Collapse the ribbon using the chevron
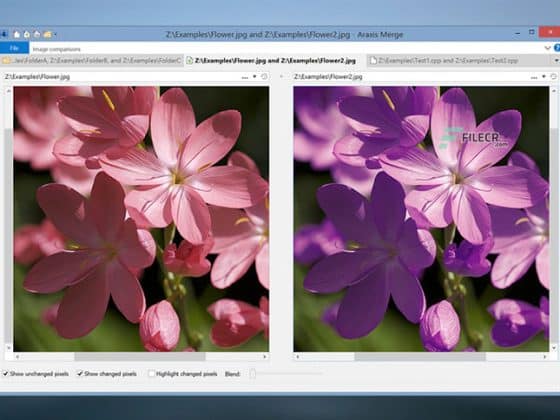Screen dimensions: 560x420 547,48
